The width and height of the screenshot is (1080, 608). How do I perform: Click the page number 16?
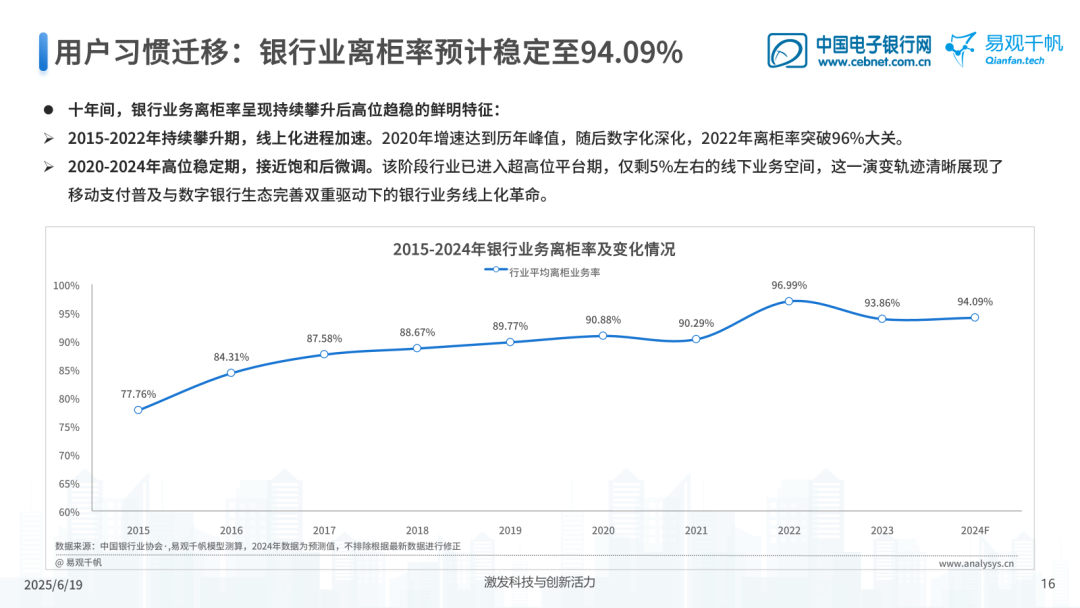click(x=1048, y=584)
